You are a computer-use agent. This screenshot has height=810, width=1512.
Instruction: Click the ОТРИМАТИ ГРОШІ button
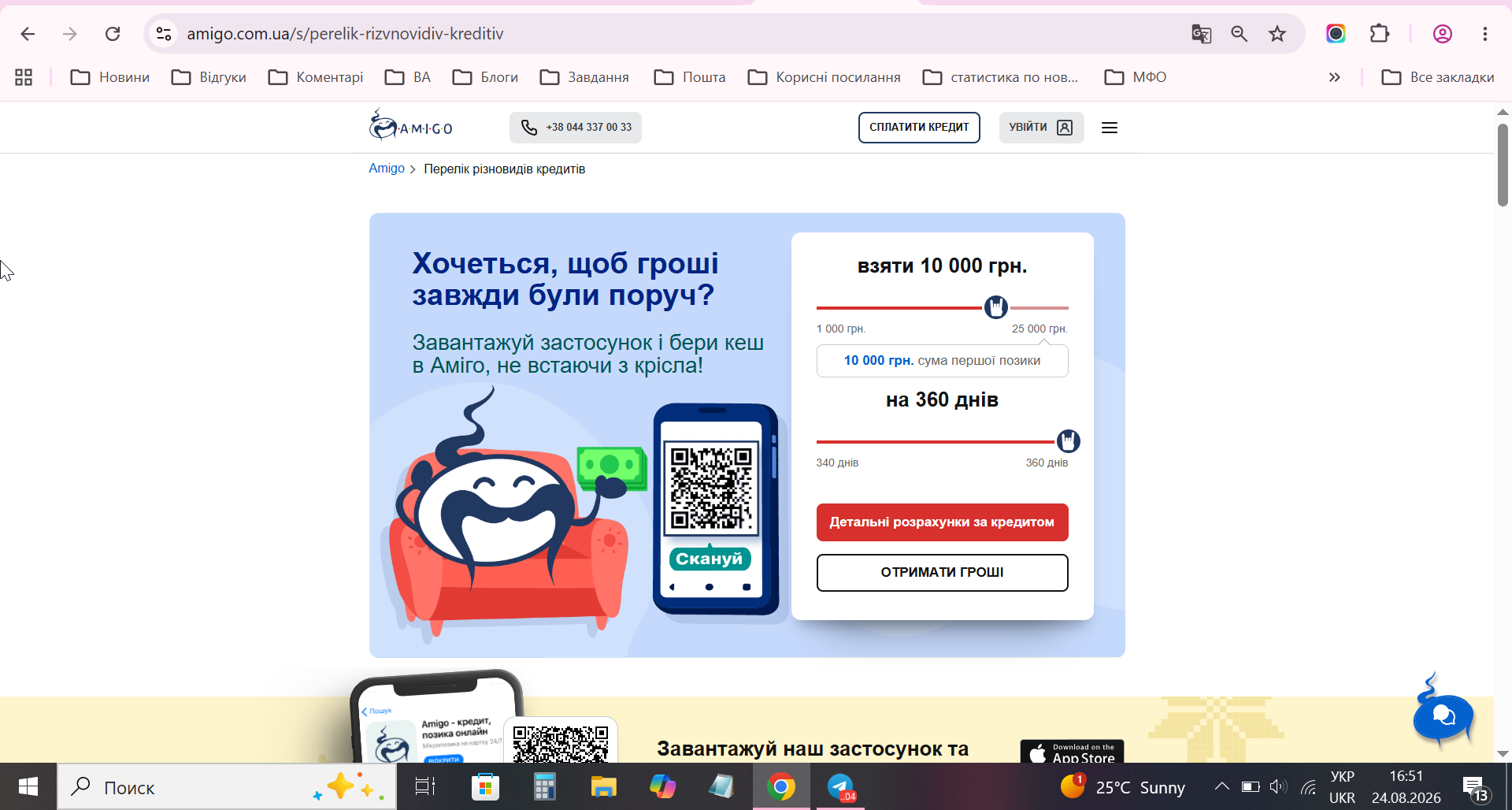pyautogui.click(x=942, y=573)
